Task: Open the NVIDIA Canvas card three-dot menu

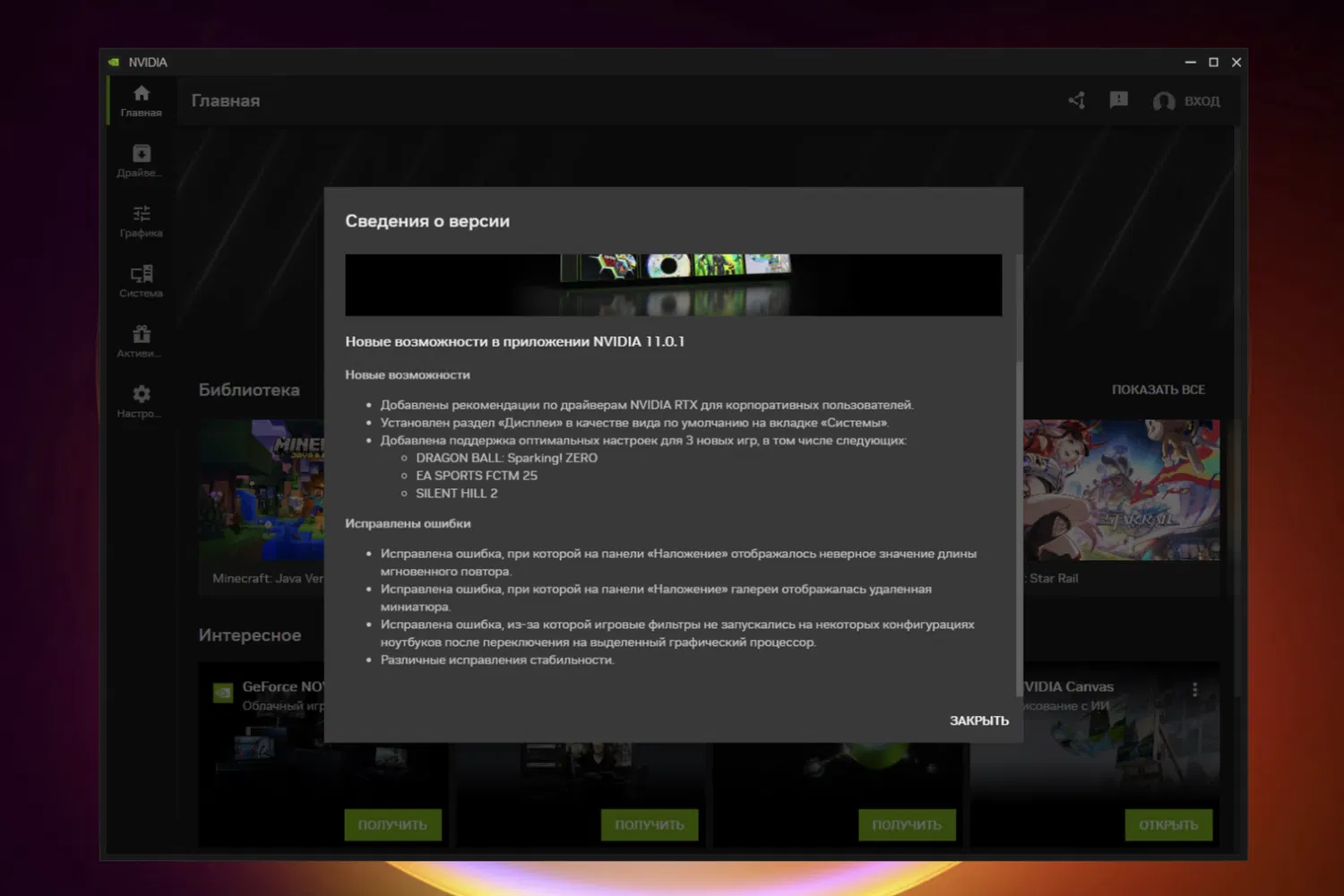Action: (x=1194, y=689)
